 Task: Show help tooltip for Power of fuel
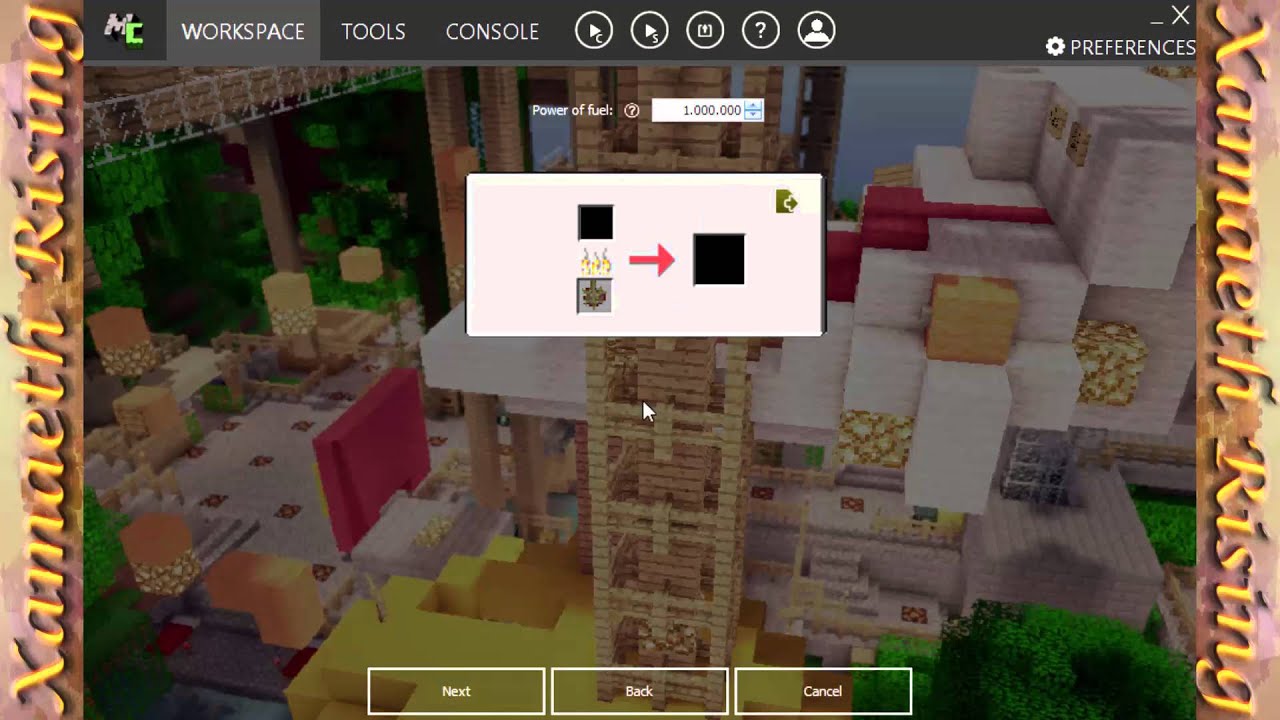coord(631,111)
